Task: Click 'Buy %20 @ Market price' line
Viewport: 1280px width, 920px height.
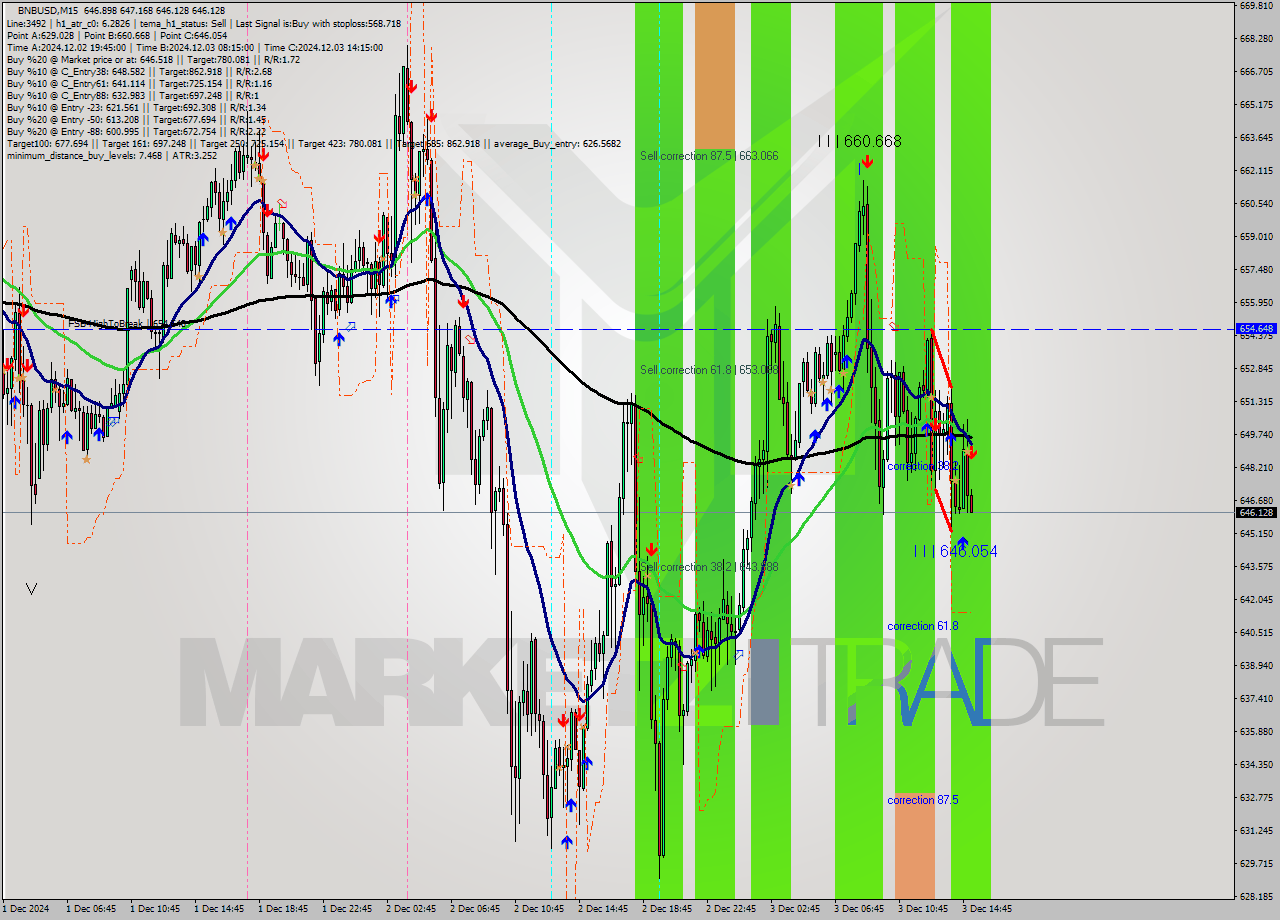Action: click(152, 59)
